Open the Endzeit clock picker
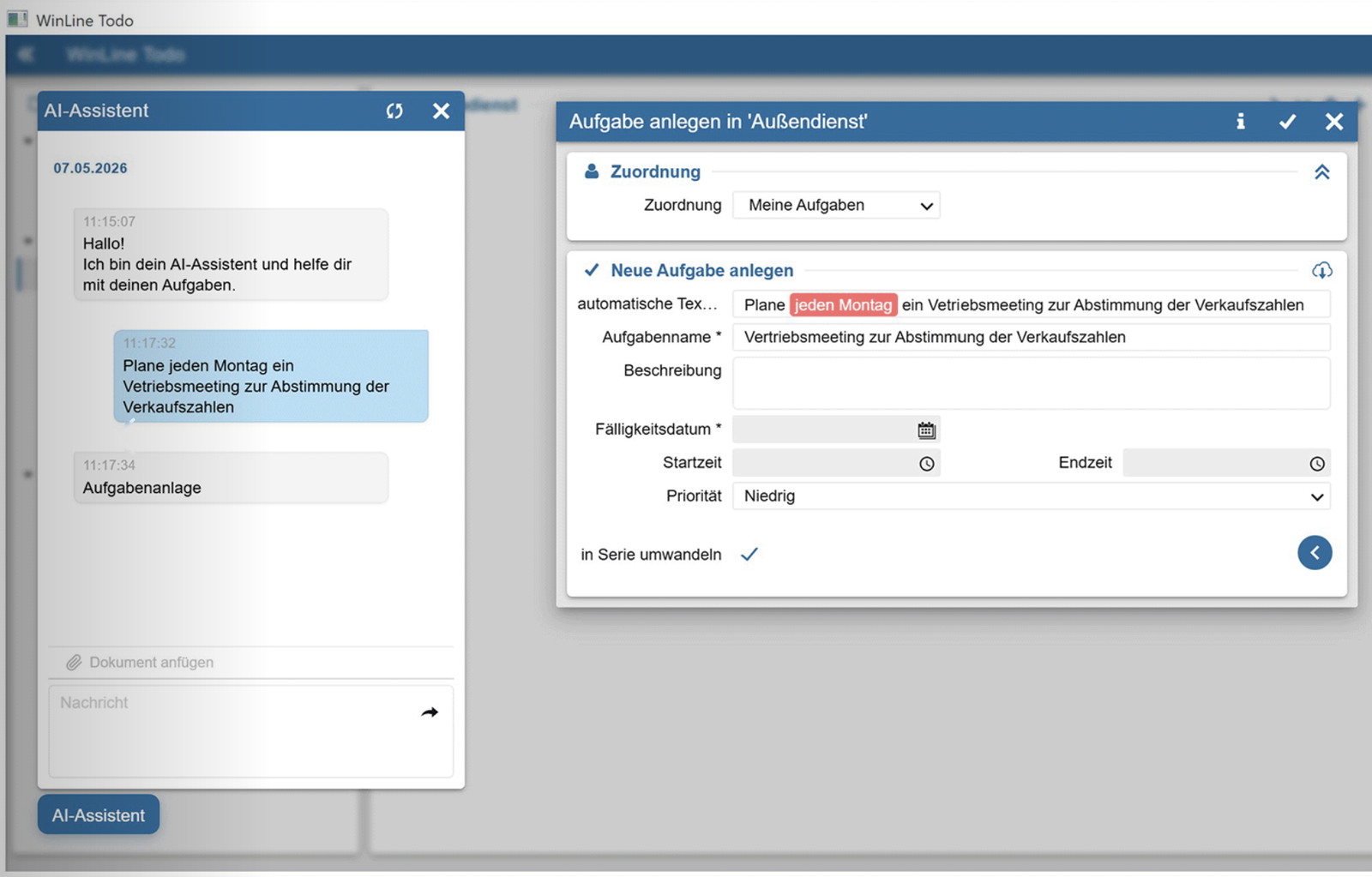 (1317, 464)
